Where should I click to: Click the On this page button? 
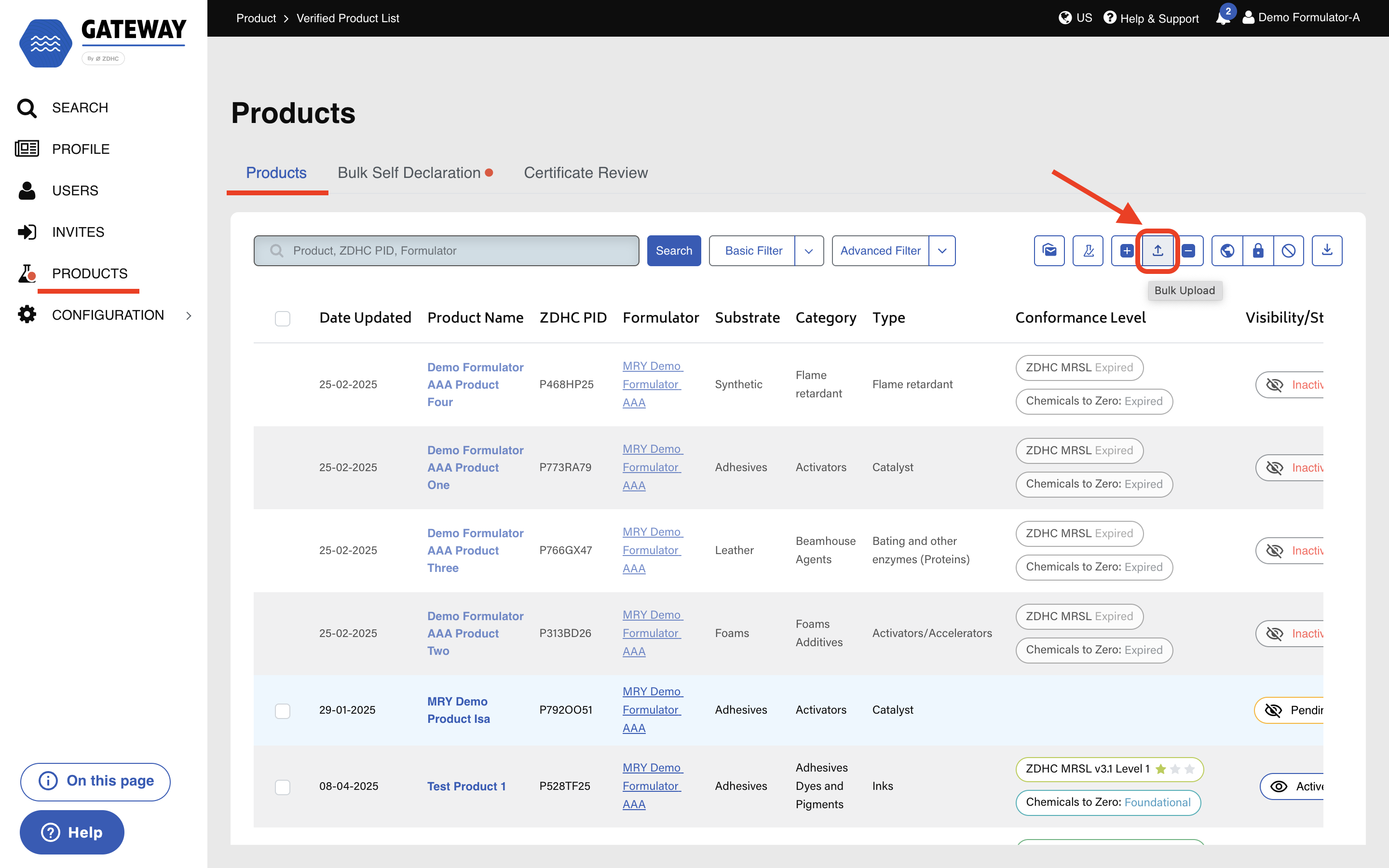point(95,781)
